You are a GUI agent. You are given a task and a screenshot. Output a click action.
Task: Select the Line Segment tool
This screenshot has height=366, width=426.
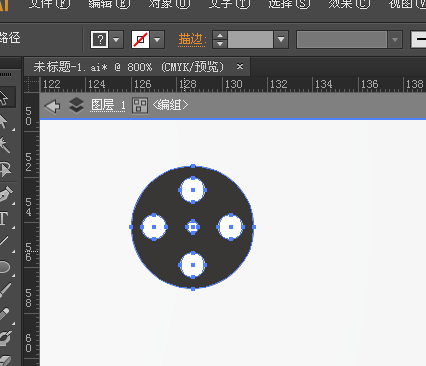(x=4, y=242)
